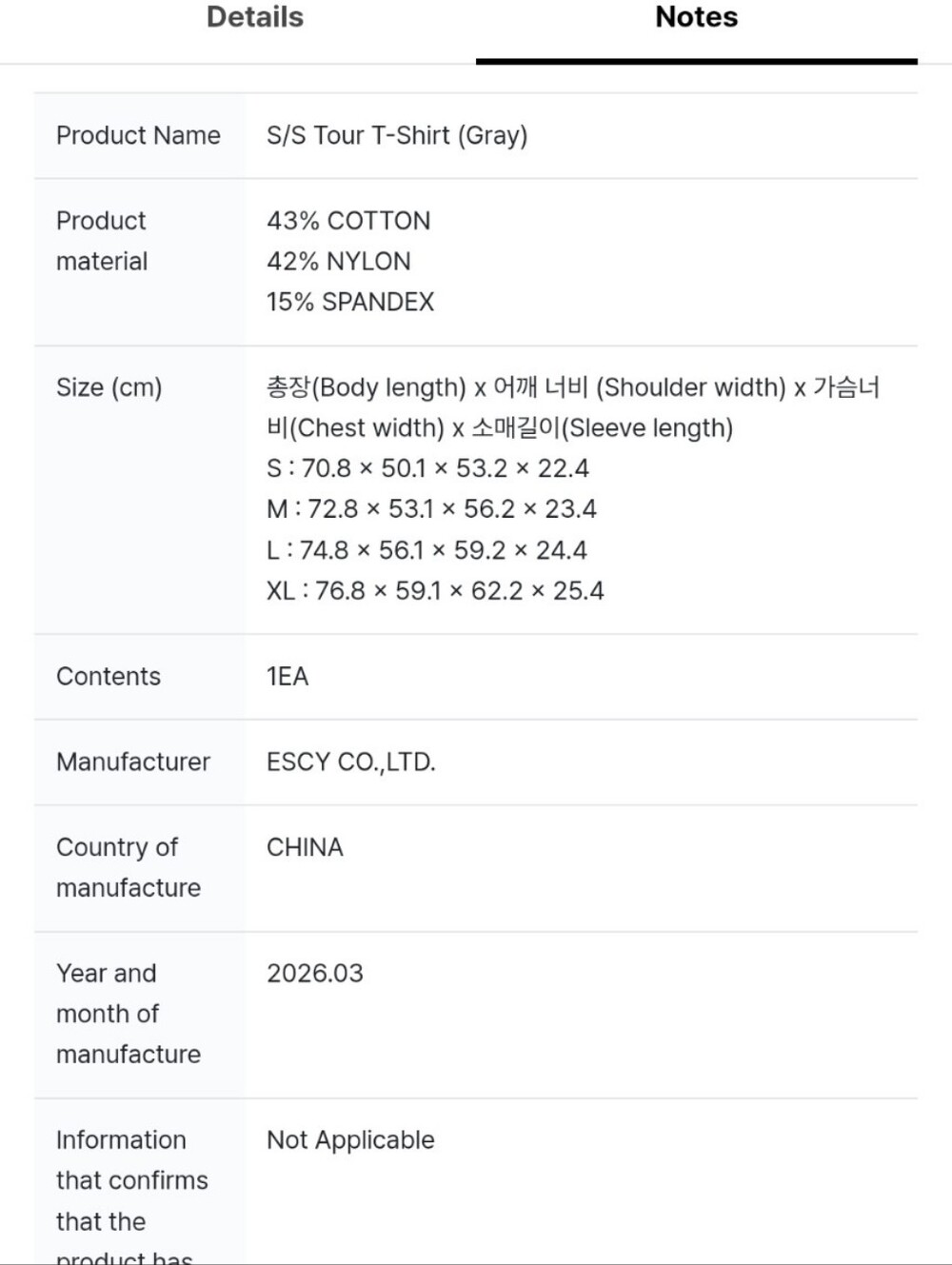
Task: Click the 2026.03 manufacture date
Action: point(315,973)
